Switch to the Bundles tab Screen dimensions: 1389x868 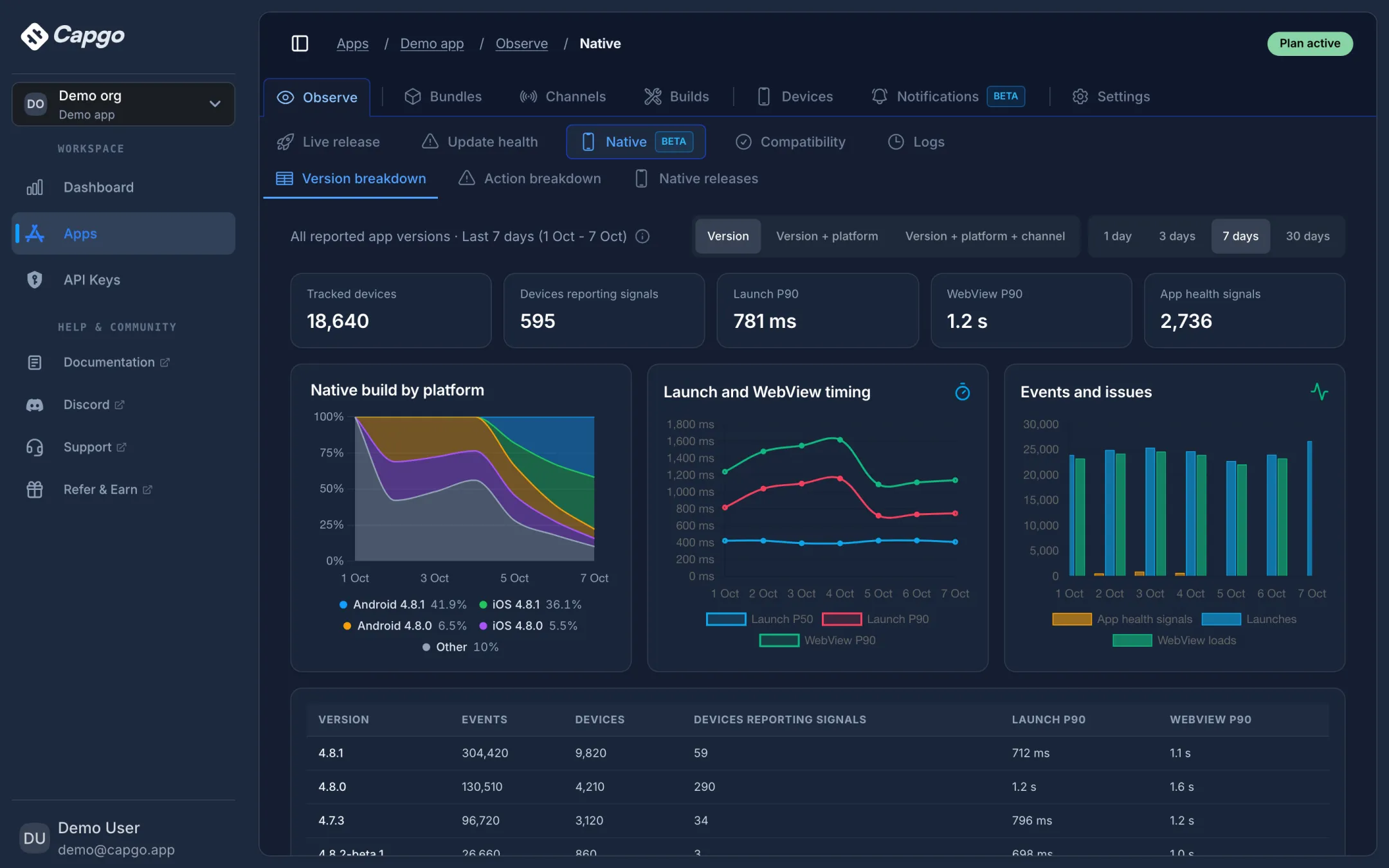[x=443, y=96]
